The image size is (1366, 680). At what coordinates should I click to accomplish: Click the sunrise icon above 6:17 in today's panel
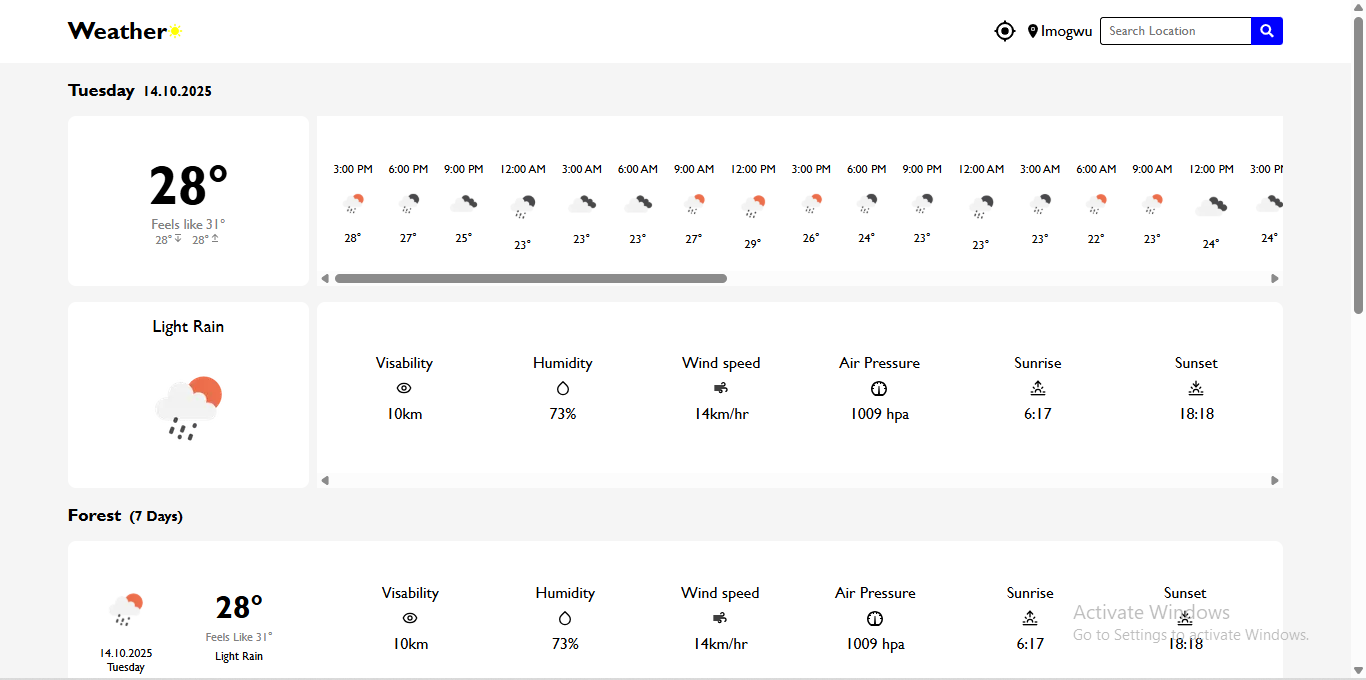click(x=1038, y=388)
